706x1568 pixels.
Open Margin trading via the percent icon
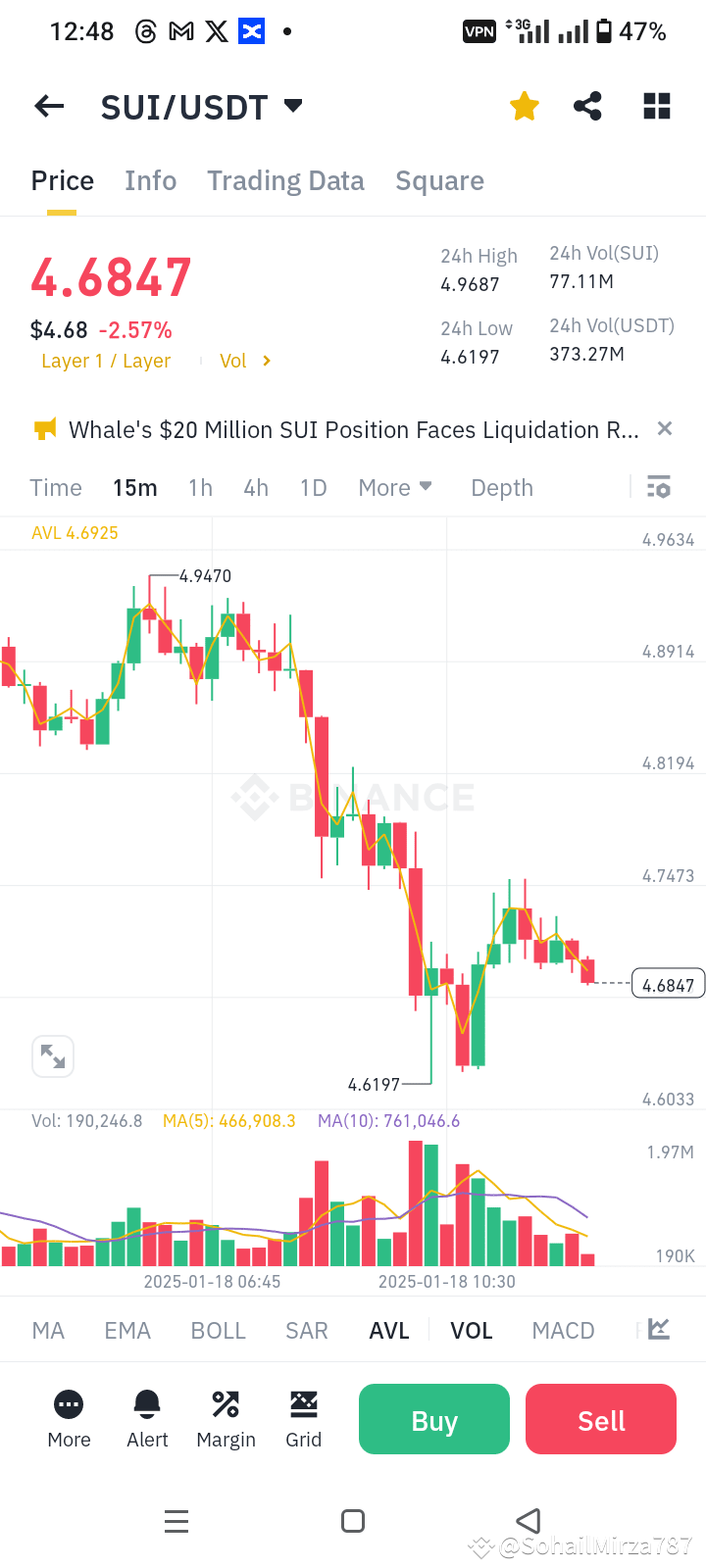(226, 1405)
